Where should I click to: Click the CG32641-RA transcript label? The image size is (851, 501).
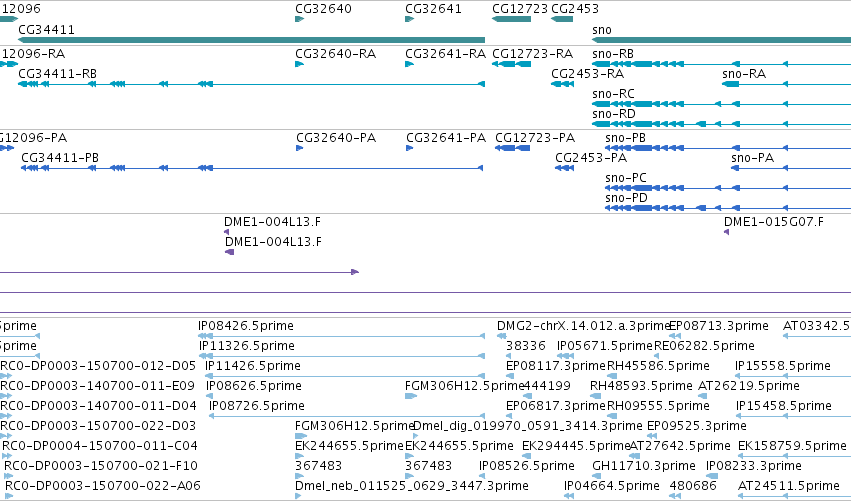[446, 54]
